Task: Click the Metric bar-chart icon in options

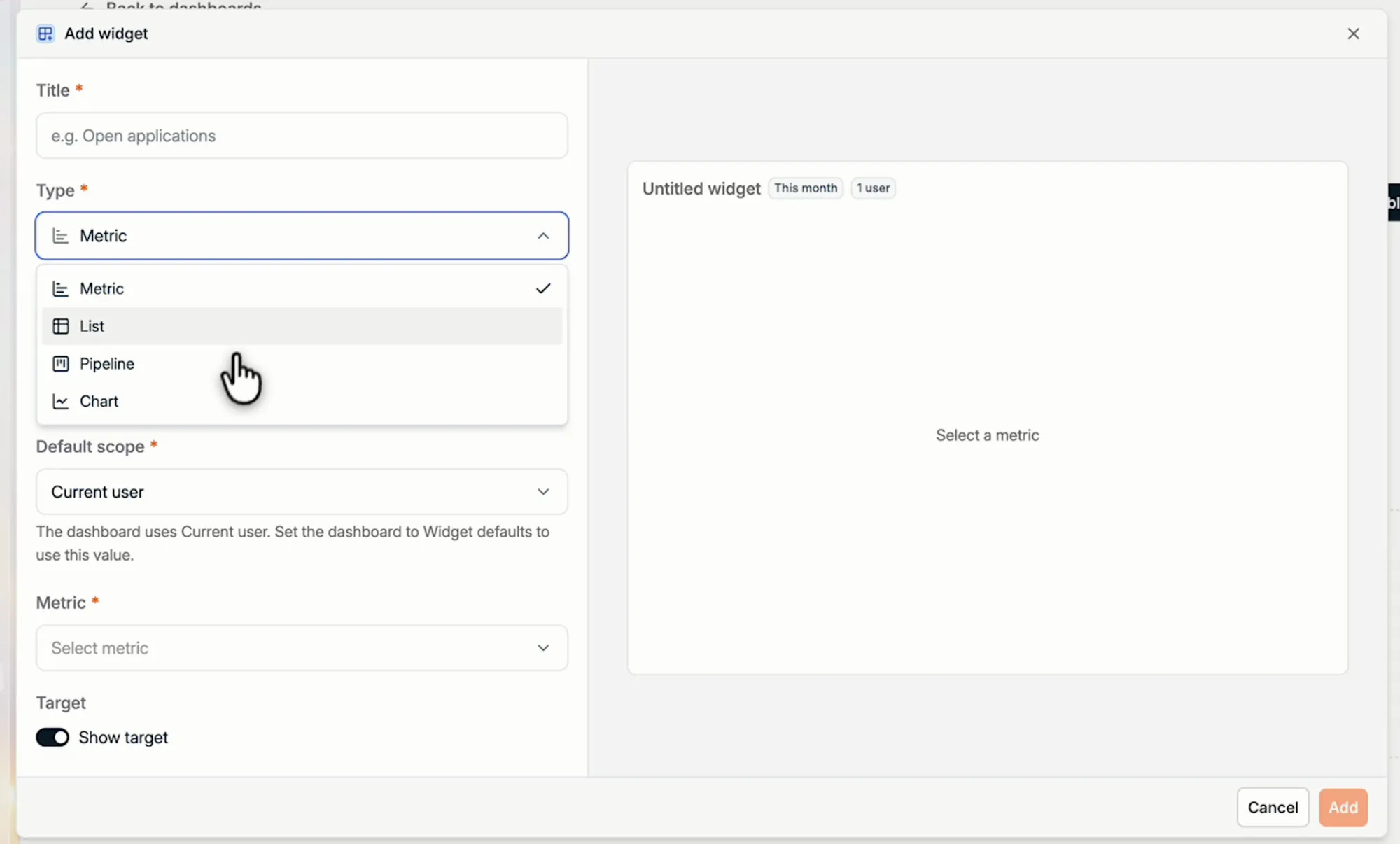Action: click(x=61, y=288)
